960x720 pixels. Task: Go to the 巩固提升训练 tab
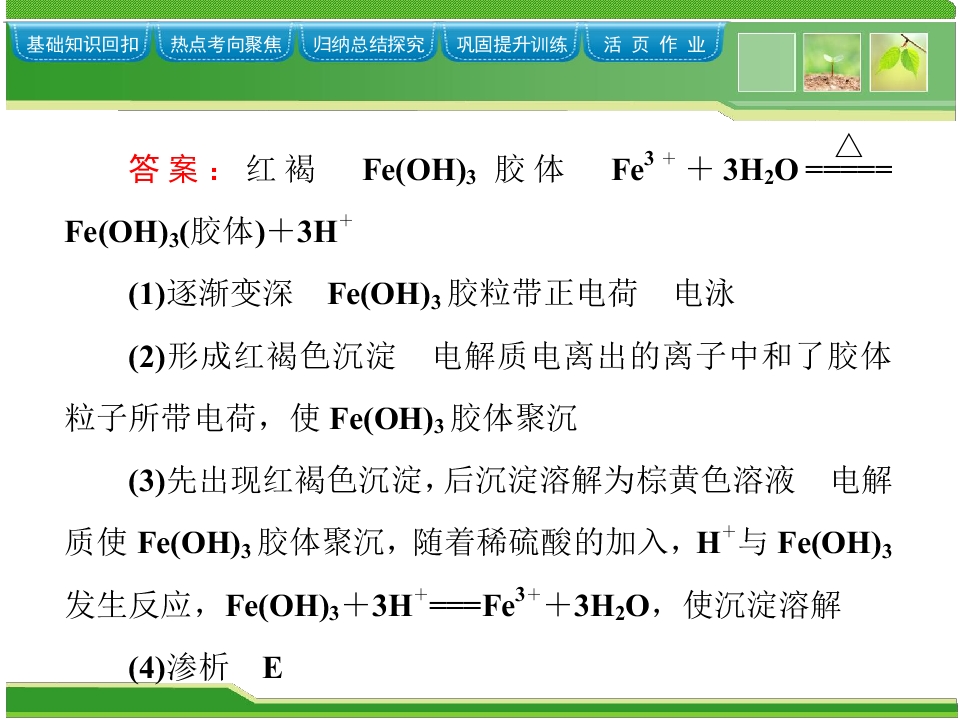(x=512, y=43)
